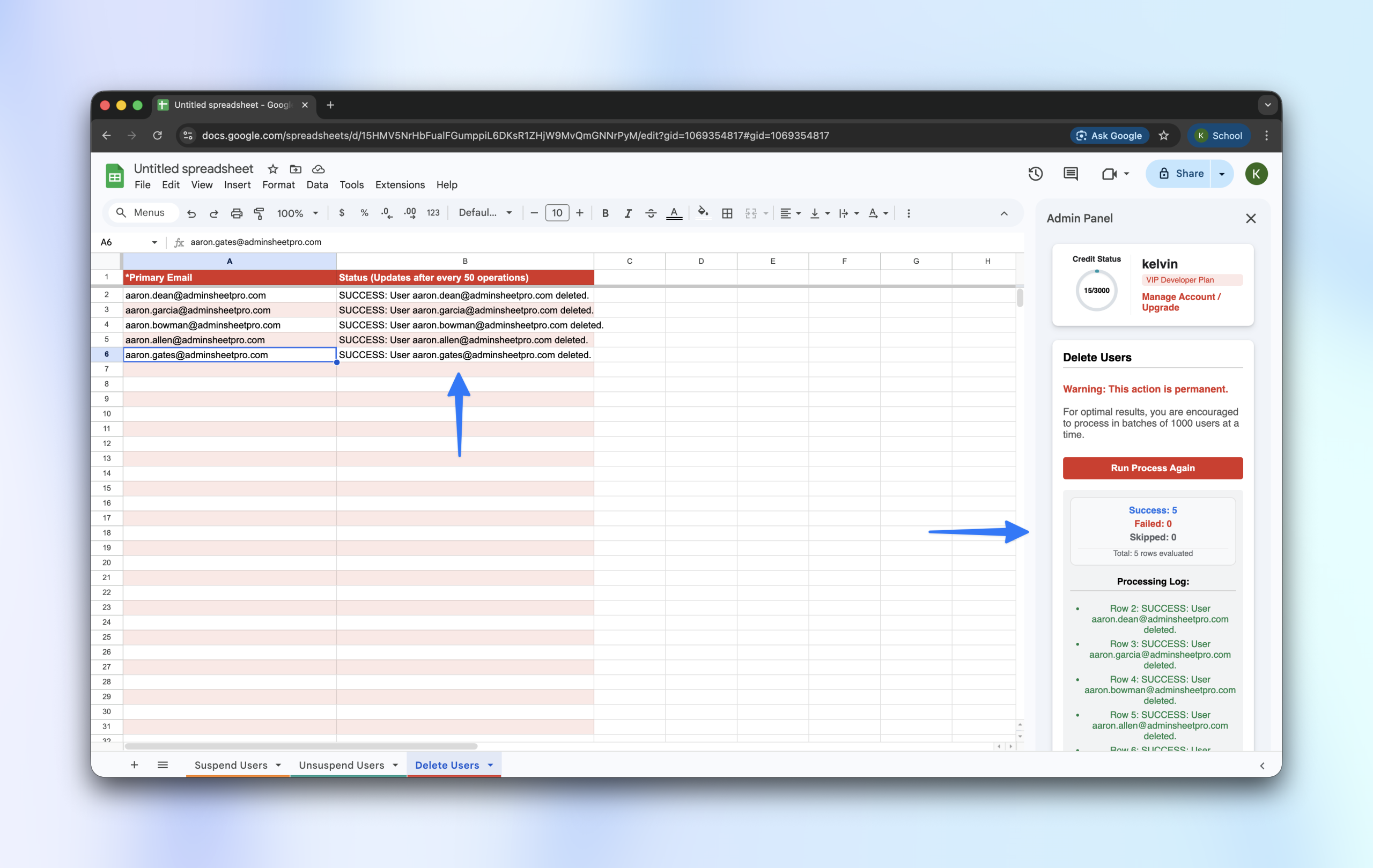Viewport: 1373px width, 868px height.
Task: Open the comments icon
Action: pyautogui.click(x=1070, y=174)
